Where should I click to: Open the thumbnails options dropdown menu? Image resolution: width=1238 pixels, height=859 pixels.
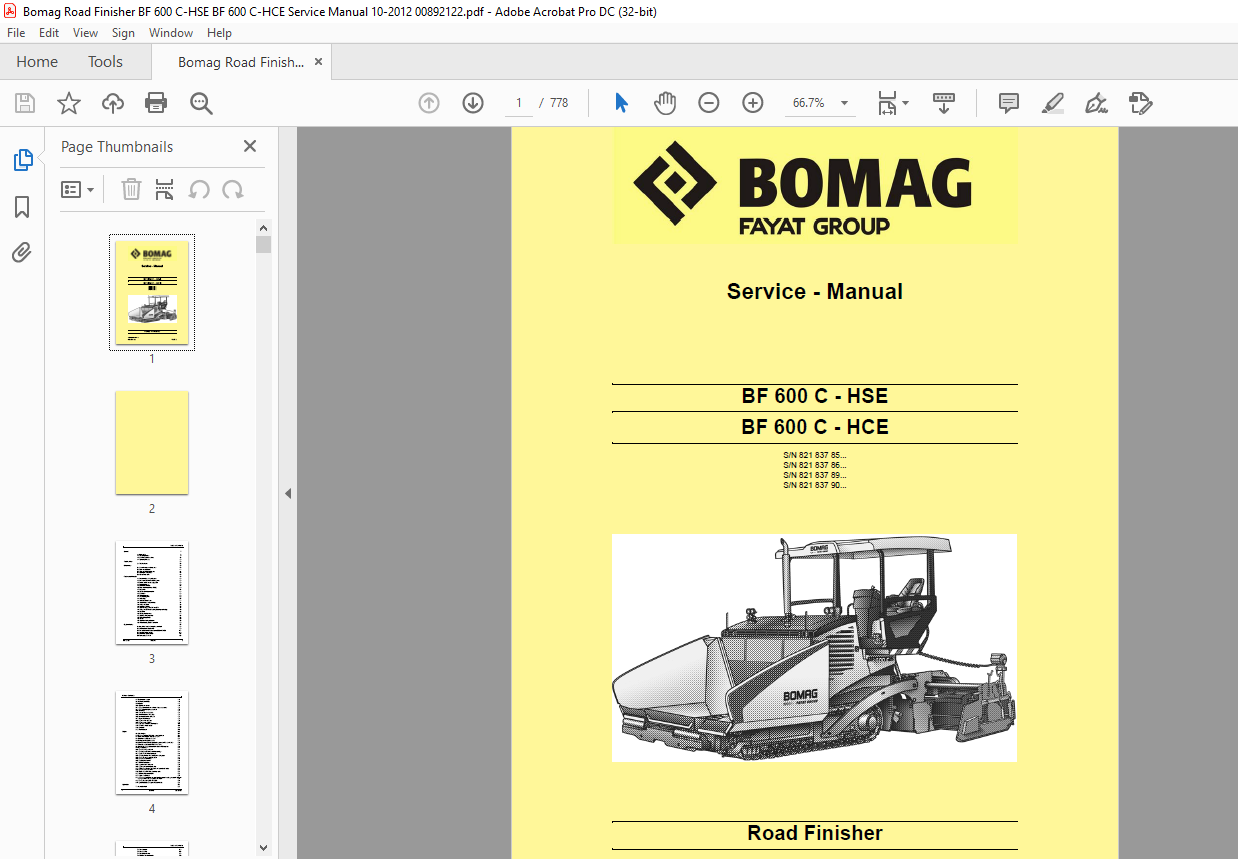pyautogui.click(x=78, y=189)
